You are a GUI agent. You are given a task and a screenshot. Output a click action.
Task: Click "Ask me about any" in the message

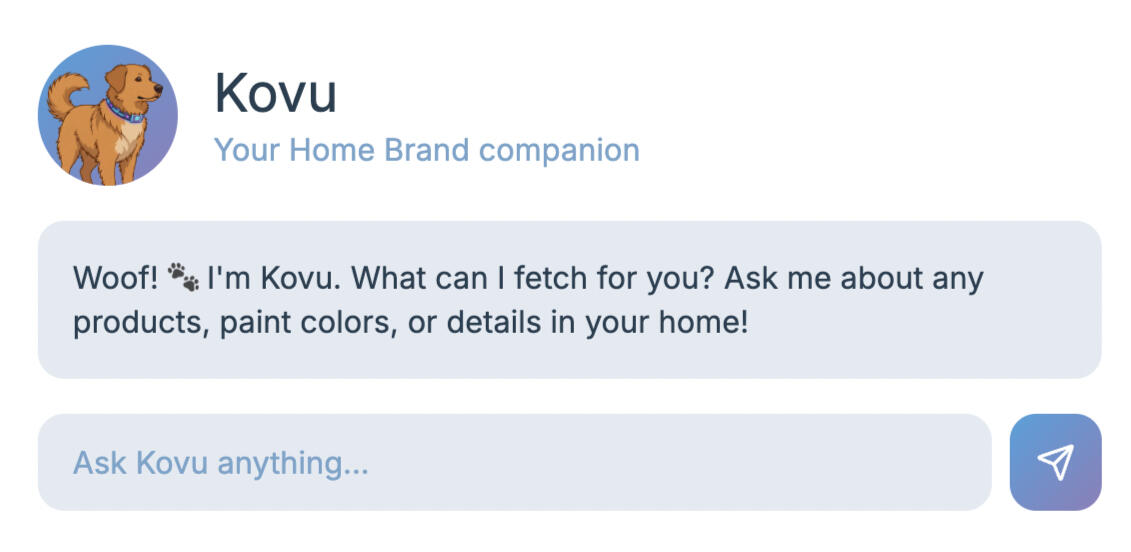pos(853,277)
